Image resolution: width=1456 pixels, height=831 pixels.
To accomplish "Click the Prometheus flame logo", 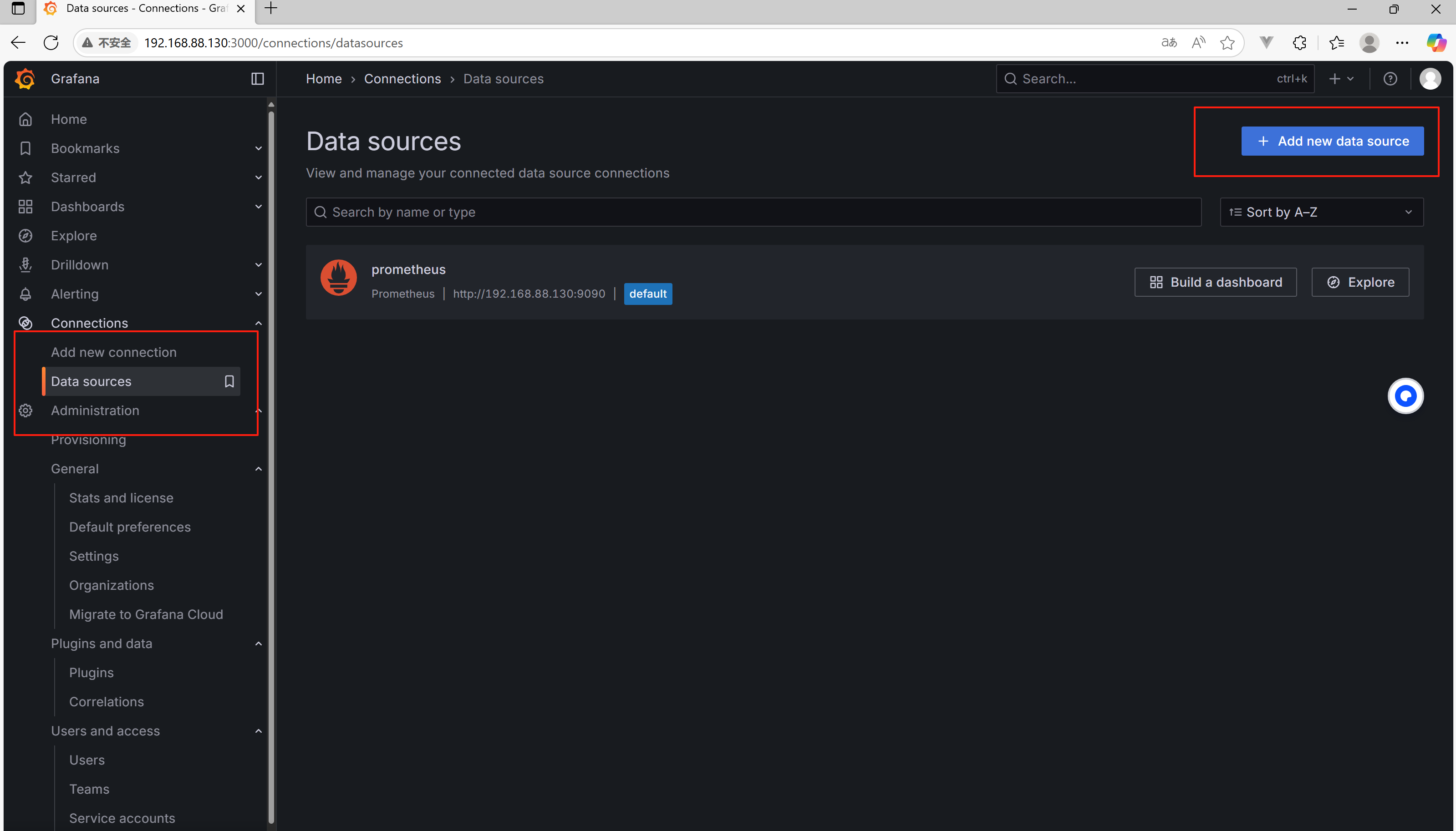I will click(x=338, y=279).
